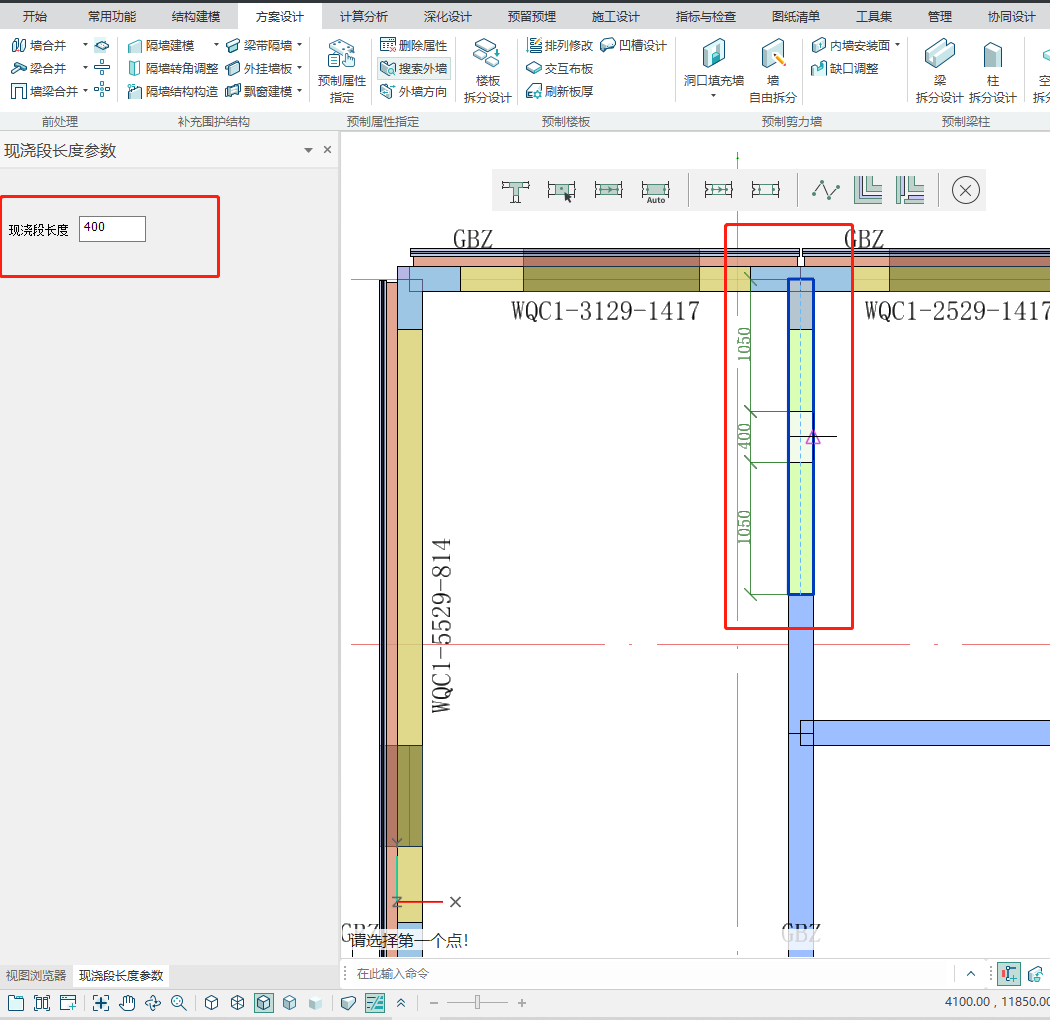Toggle the 搜索外墙 button
This screenshot has height=1020, width=1050.
(413, 68)
